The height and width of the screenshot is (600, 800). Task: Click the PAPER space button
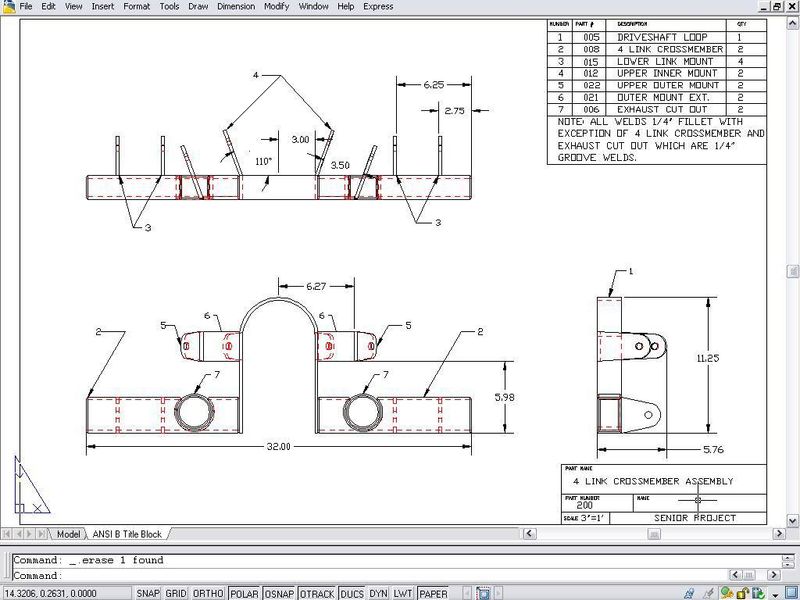pos(433,593)
